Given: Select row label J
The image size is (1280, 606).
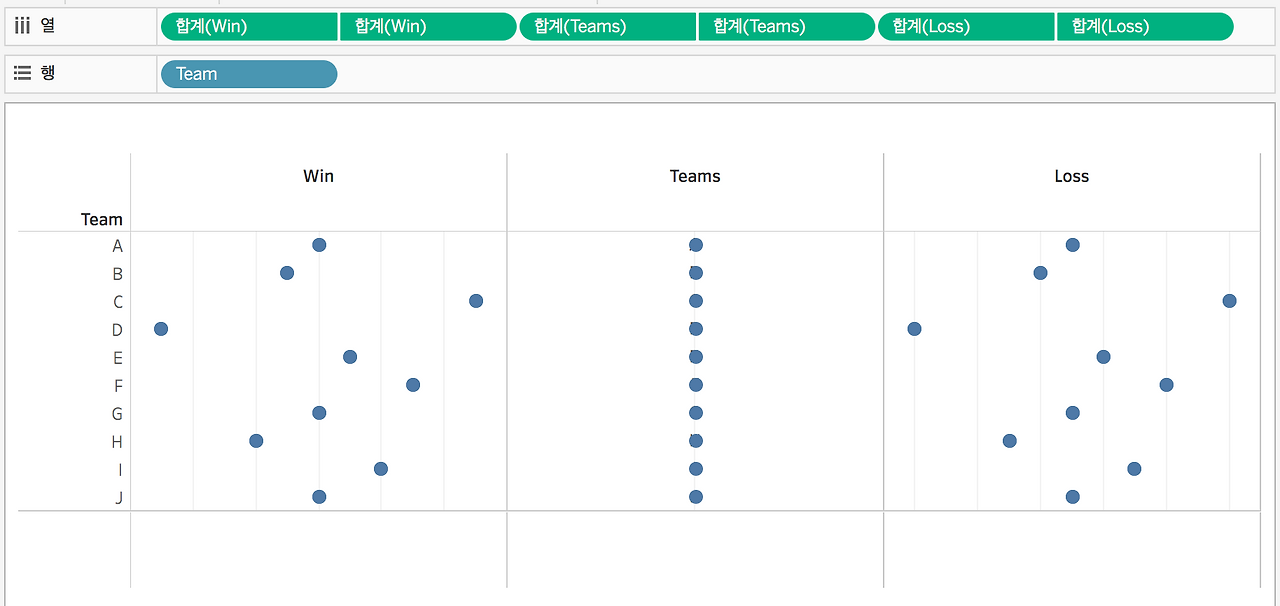Looking at the screenshot, I should (x=119, y=498).
